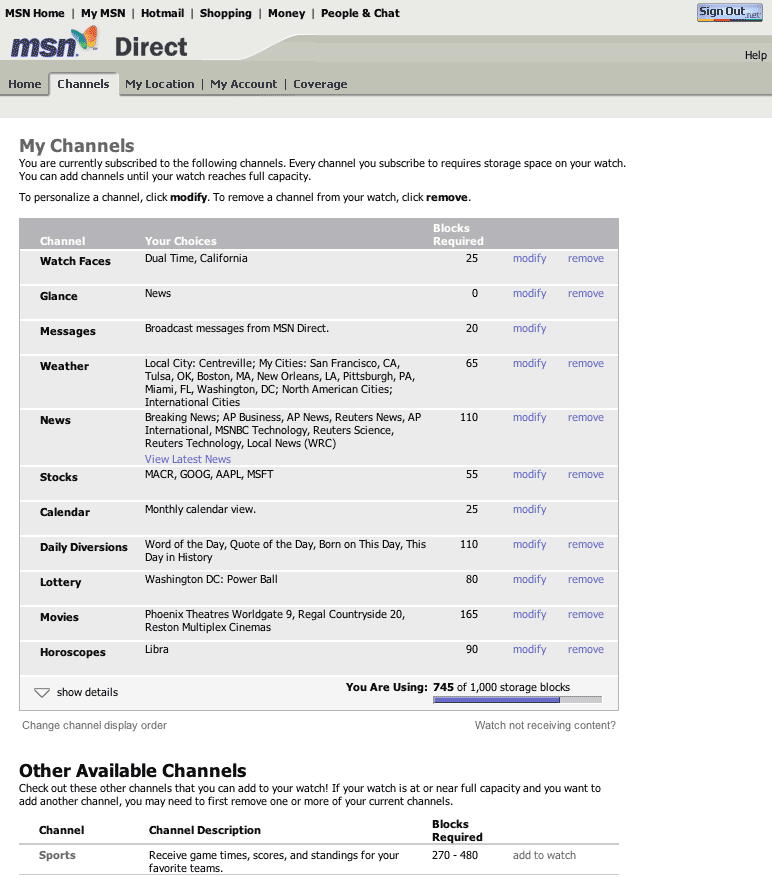Open the My Account tab
772x881 pixels.
(x=243, y=84)
